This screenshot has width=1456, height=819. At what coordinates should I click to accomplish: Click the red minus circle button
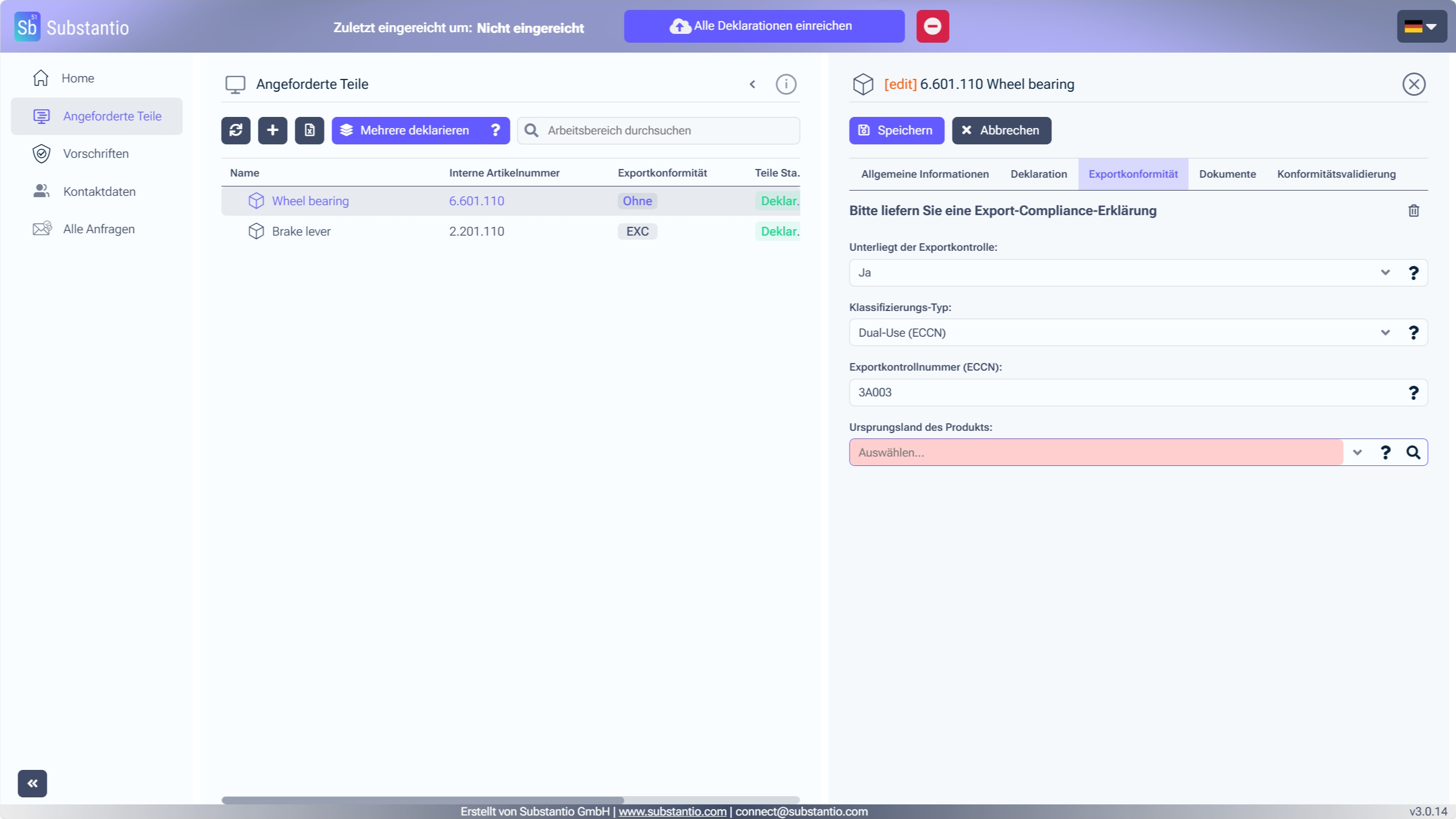pyautogui.click(x=932, y=26)
